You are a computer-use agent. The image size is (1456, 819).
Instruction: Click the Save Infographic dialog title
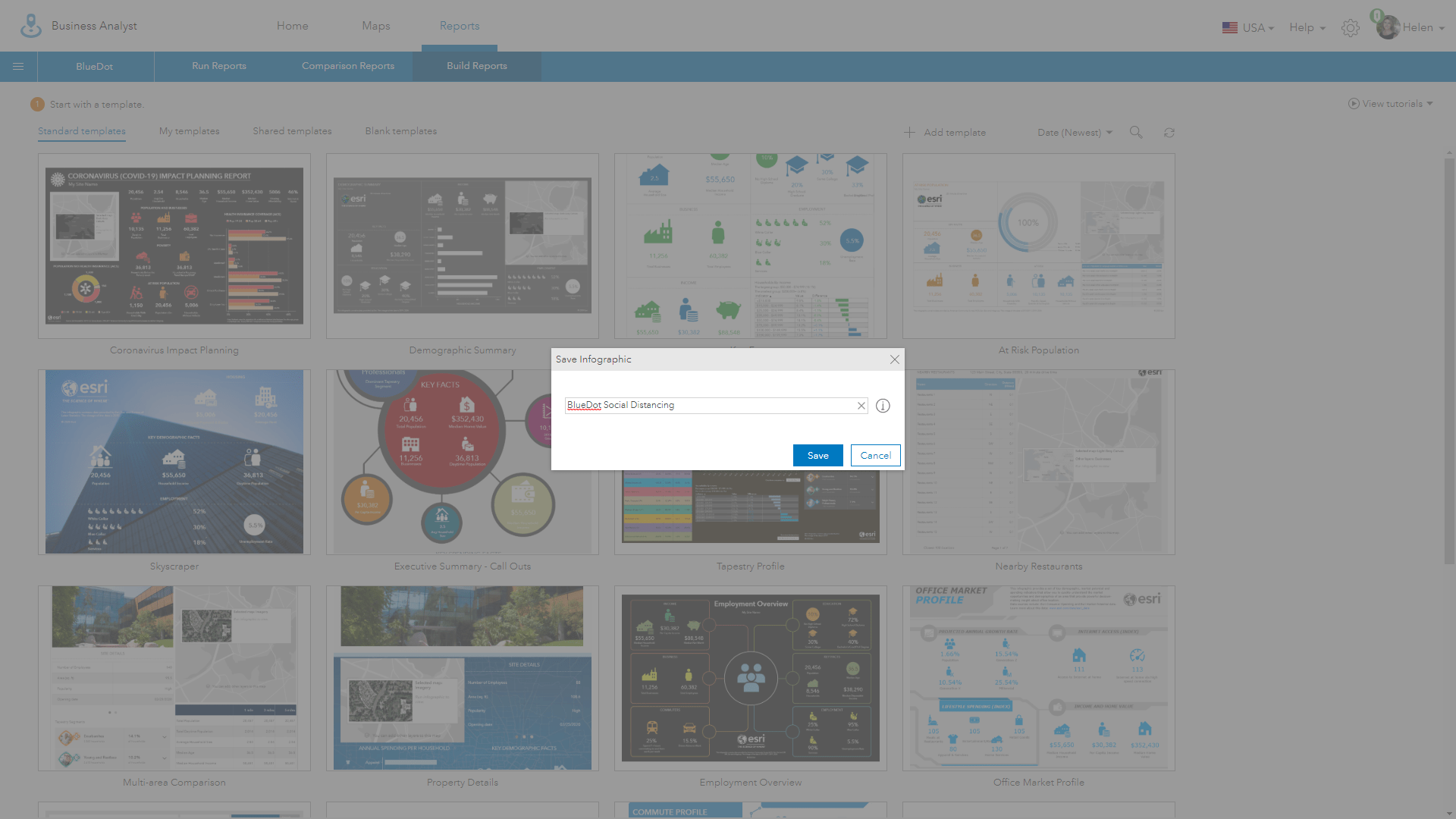(594, 359)
